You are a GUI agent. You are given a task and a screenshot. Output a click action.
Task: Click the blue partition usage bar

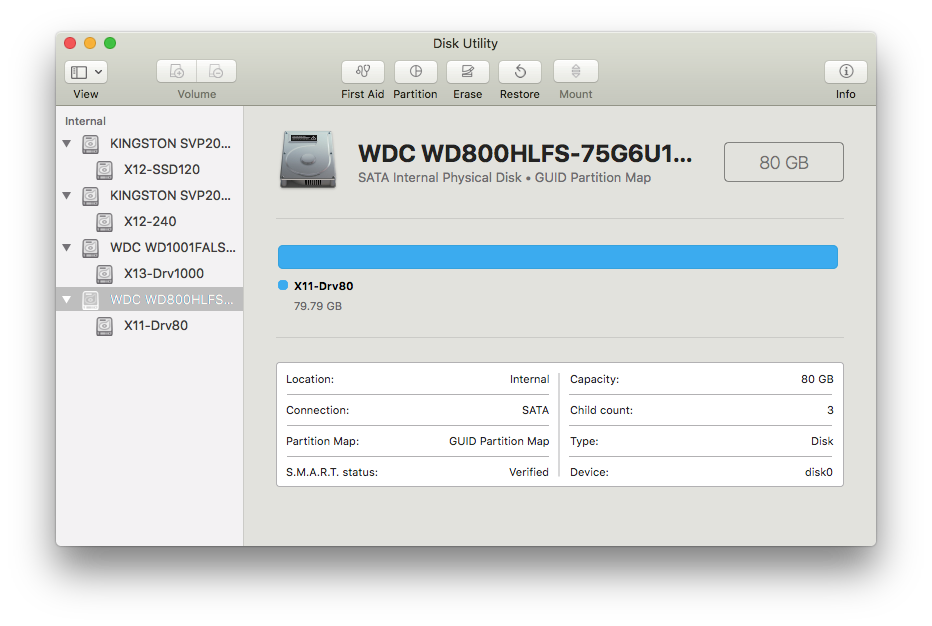click(558, 257)
